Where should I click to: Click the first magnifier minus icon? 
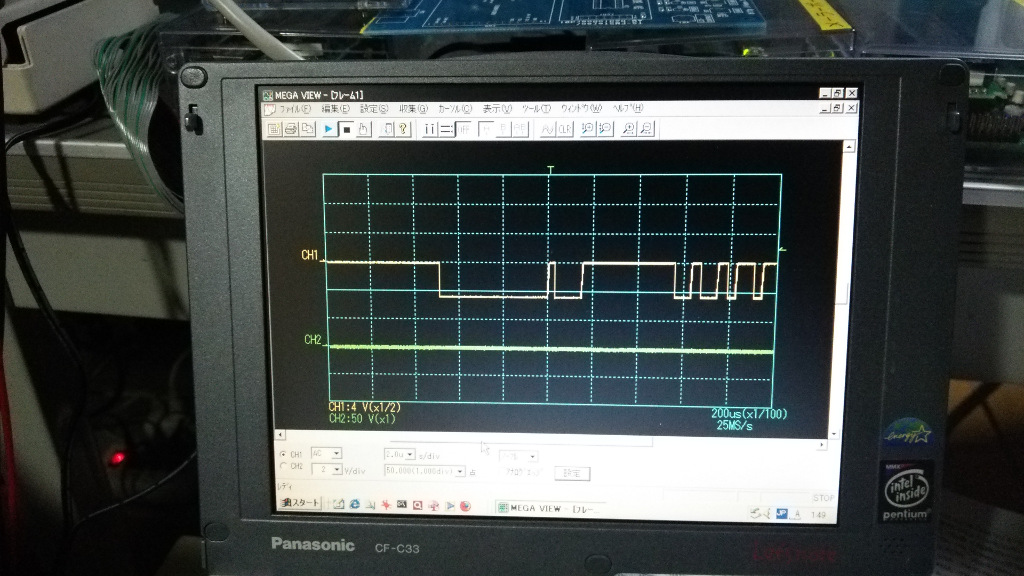click(605, 129)
